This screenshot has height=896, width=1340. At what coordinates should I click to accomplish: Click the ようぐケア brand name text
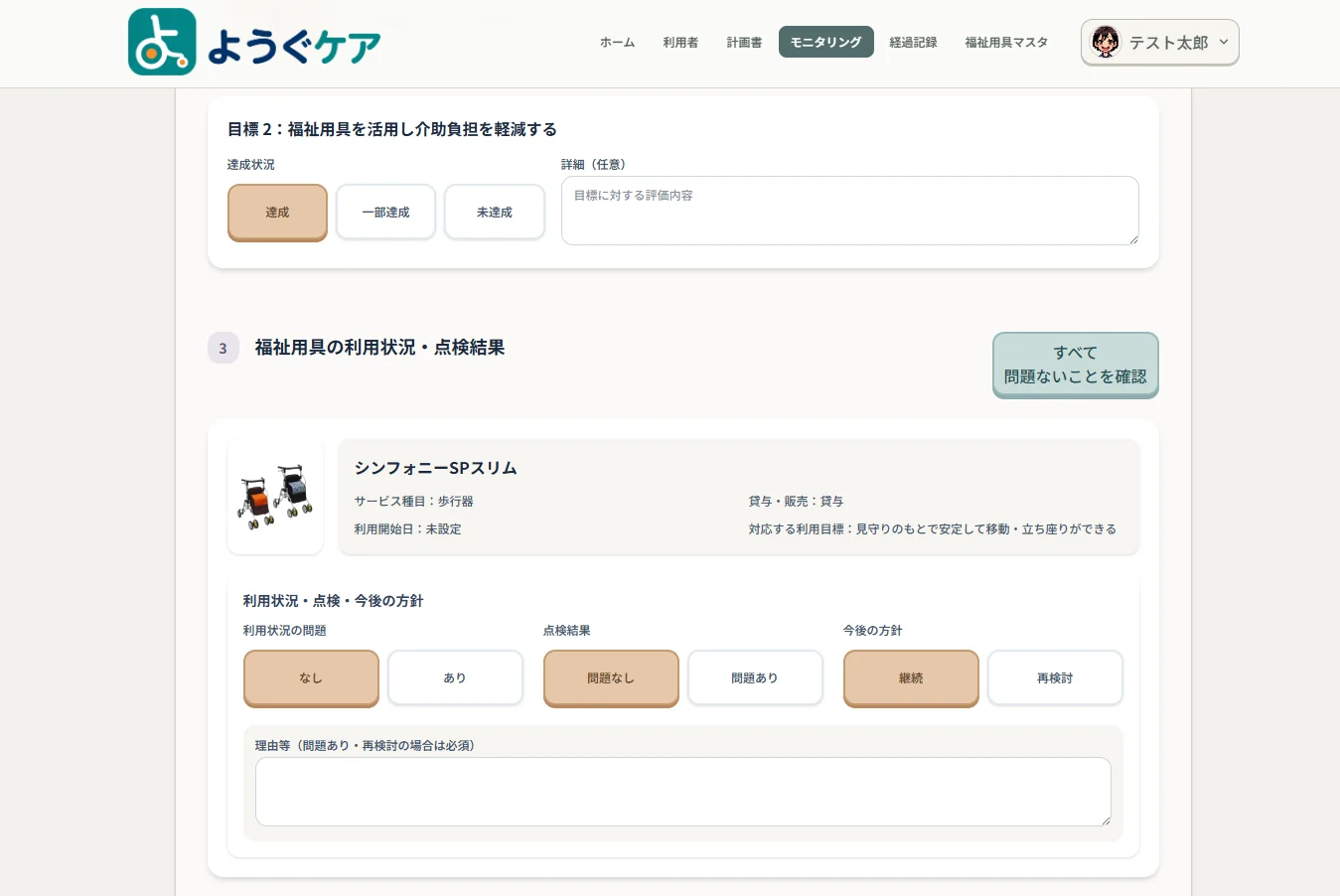point(294,45)
